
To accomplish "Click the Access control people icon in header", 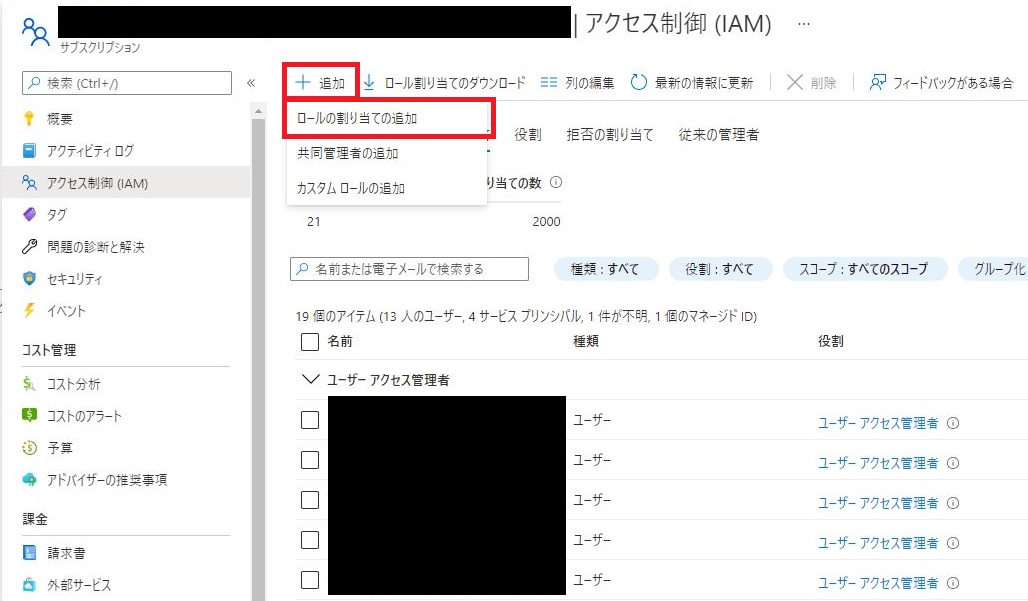I will click(x=35, y=32).
